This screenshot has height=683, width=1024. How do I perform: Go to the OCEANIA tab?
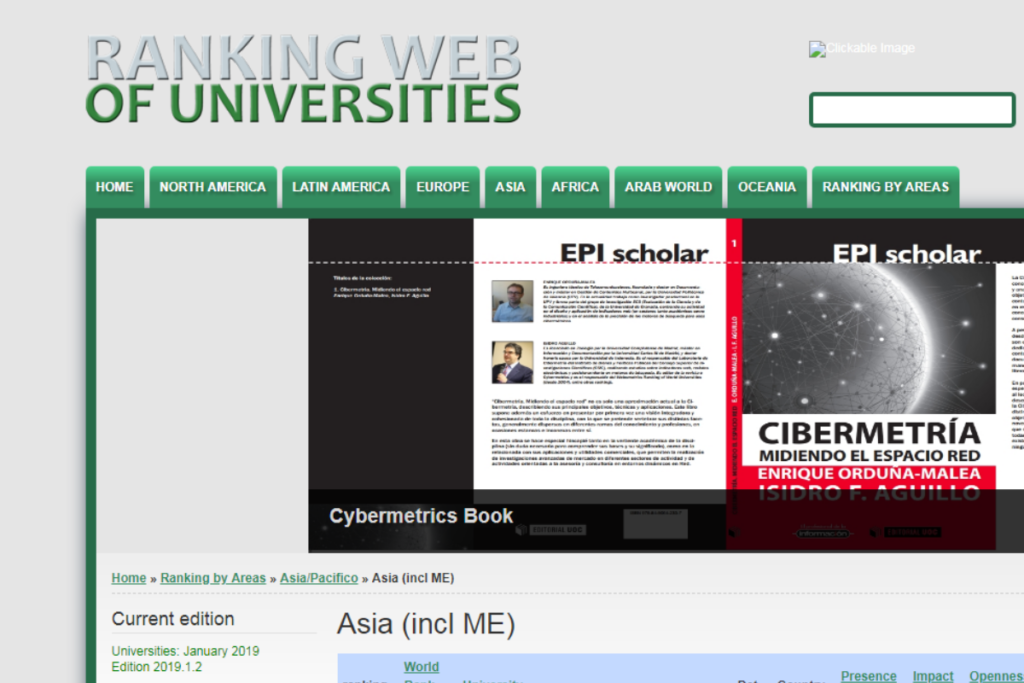pyautogui.click(x=767, y=187)
